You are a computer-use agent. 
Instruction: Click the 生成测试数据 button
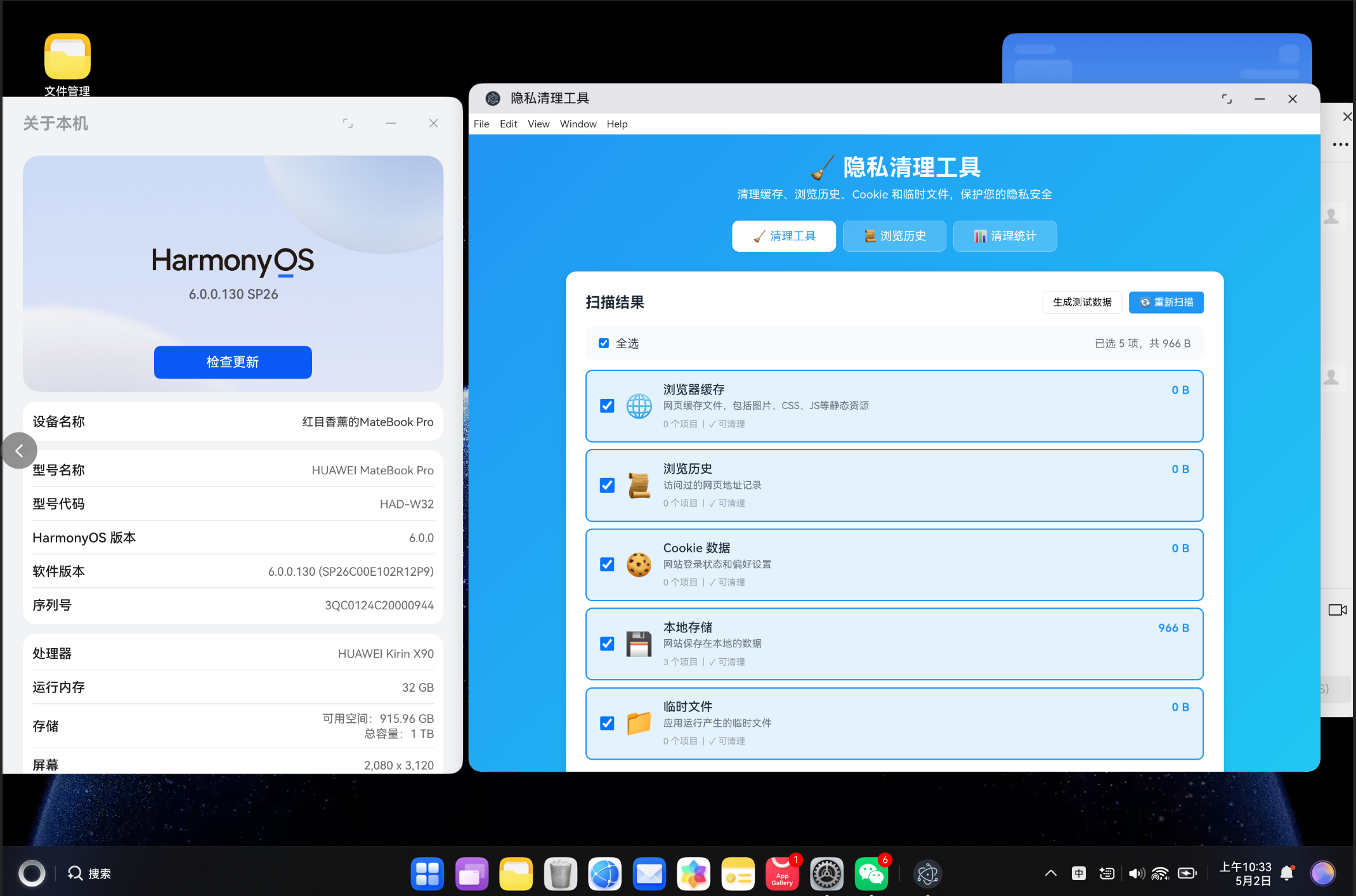click(1082, 302)
